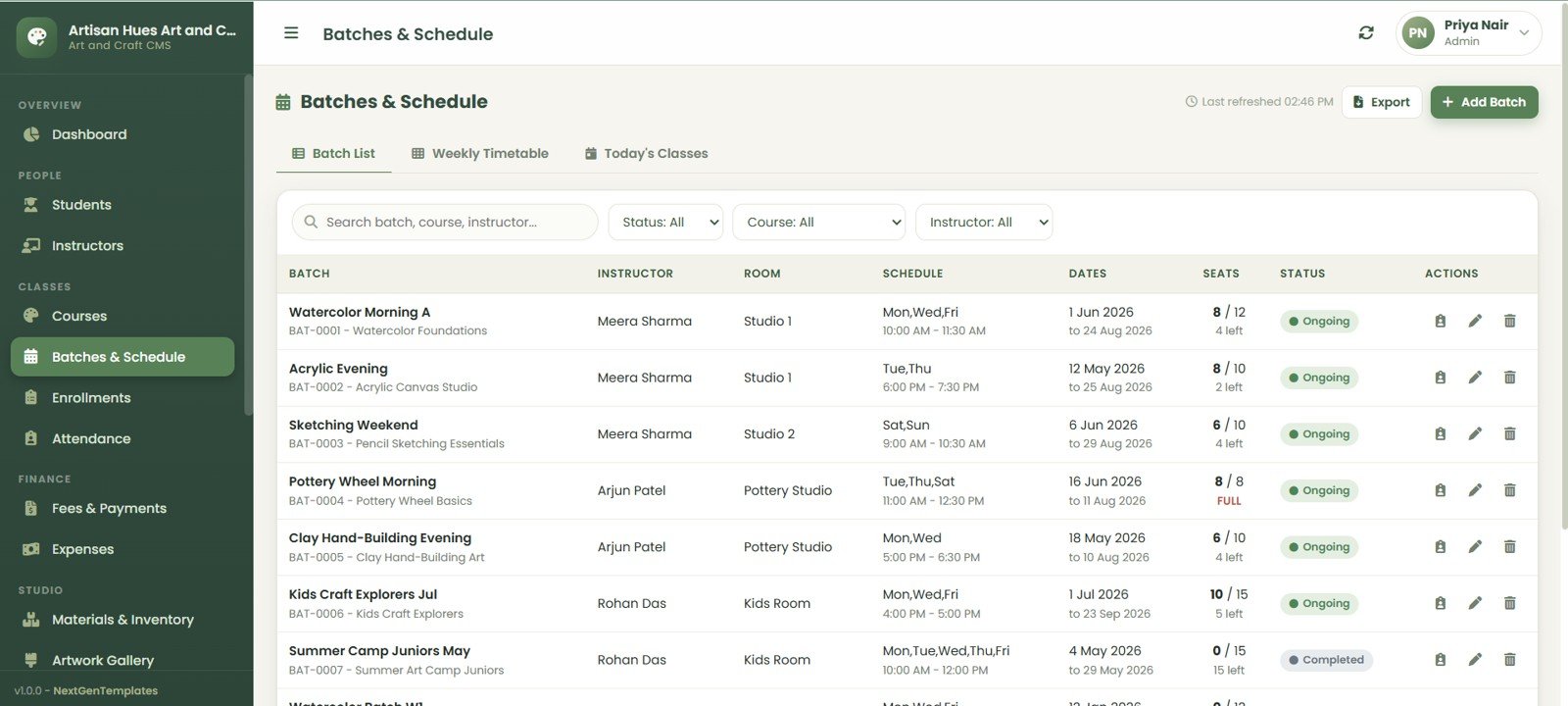Switch to the Weekly Timetable tab
Image resolution: width=1568 pixels, height=706 pixels.
pos(479,153)
